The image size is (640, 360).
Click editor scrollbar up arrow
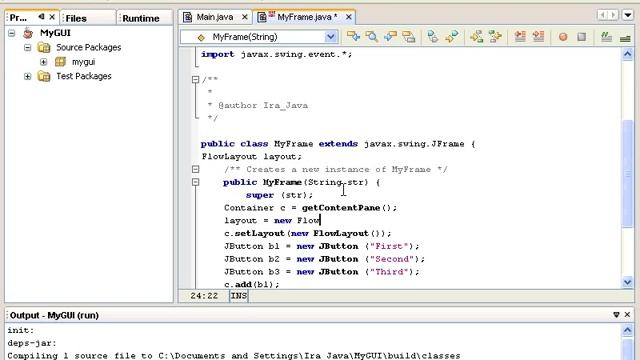(x=628, y=54)
